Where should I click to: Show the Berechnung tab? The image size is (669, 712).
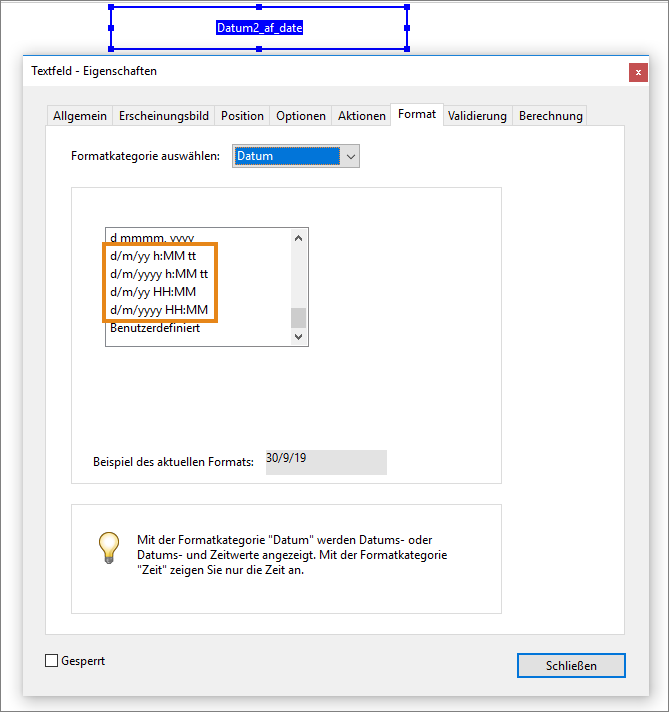coord(550,116)
